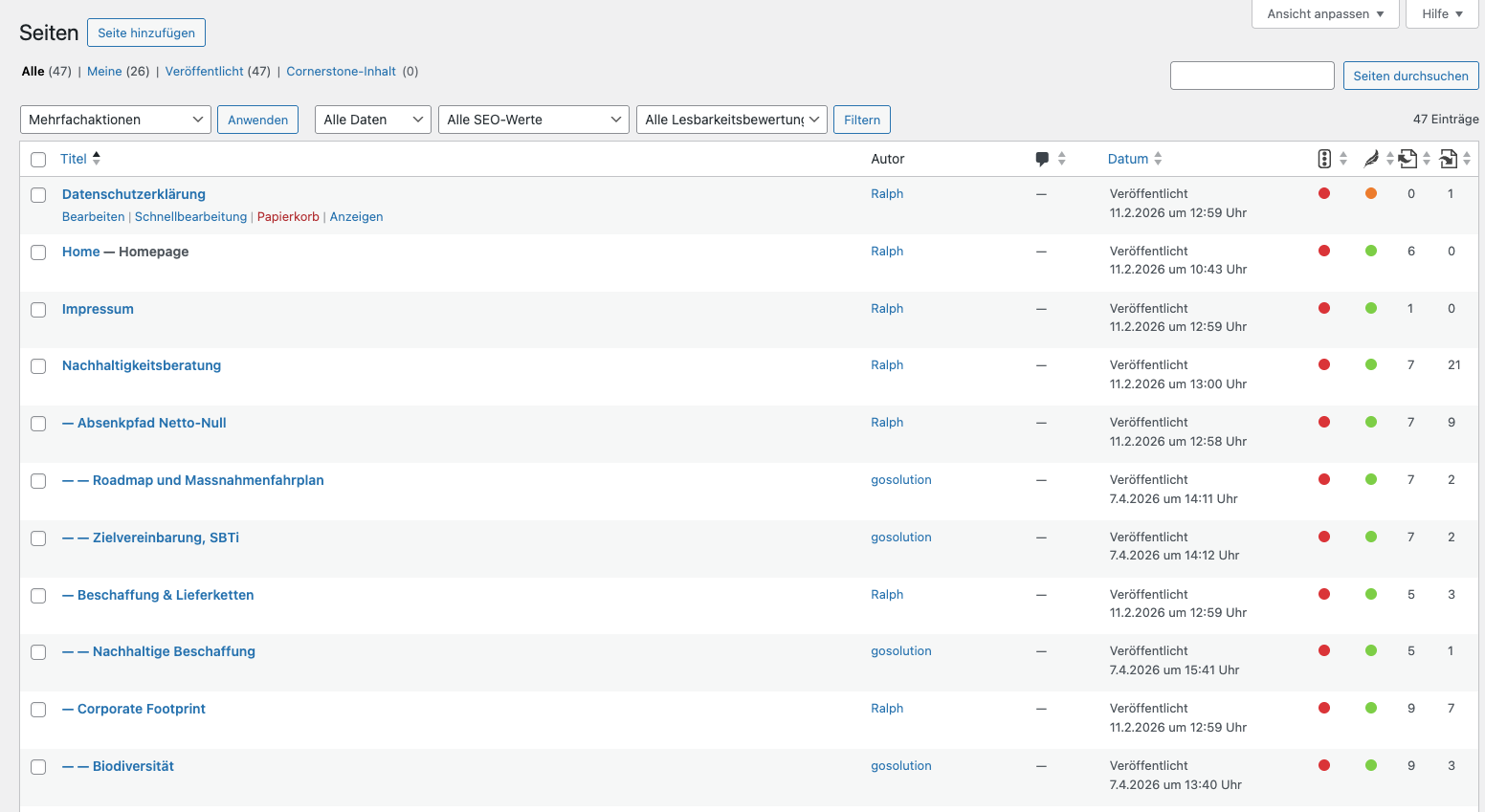Image resolution: width=1485 pixels, height=812 pixels.
Task: Click green readability dot for Nachhaltigkeitsberatung
Action: click(1371, 364)
